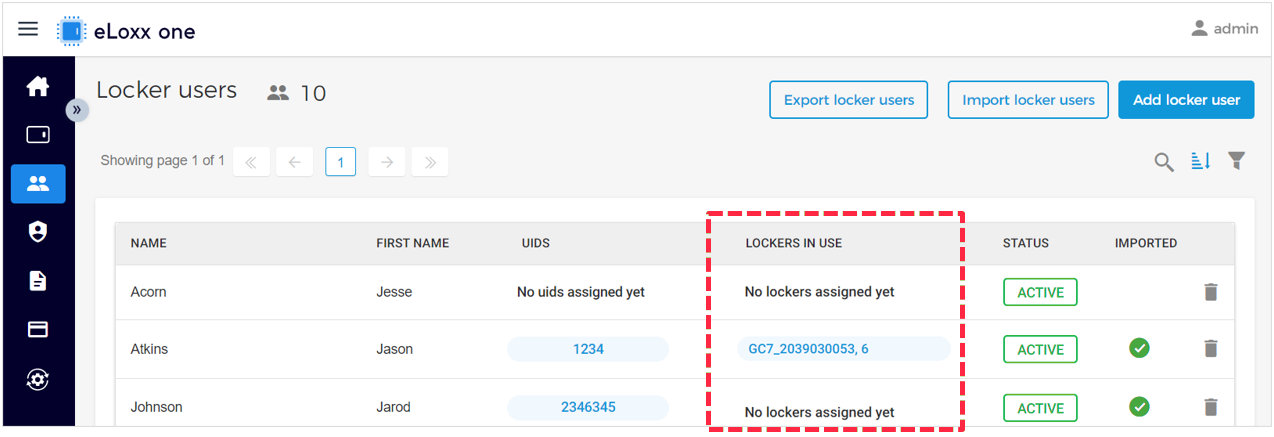Click STATUS column header
1274x437 pixels.
point(1026,243)
